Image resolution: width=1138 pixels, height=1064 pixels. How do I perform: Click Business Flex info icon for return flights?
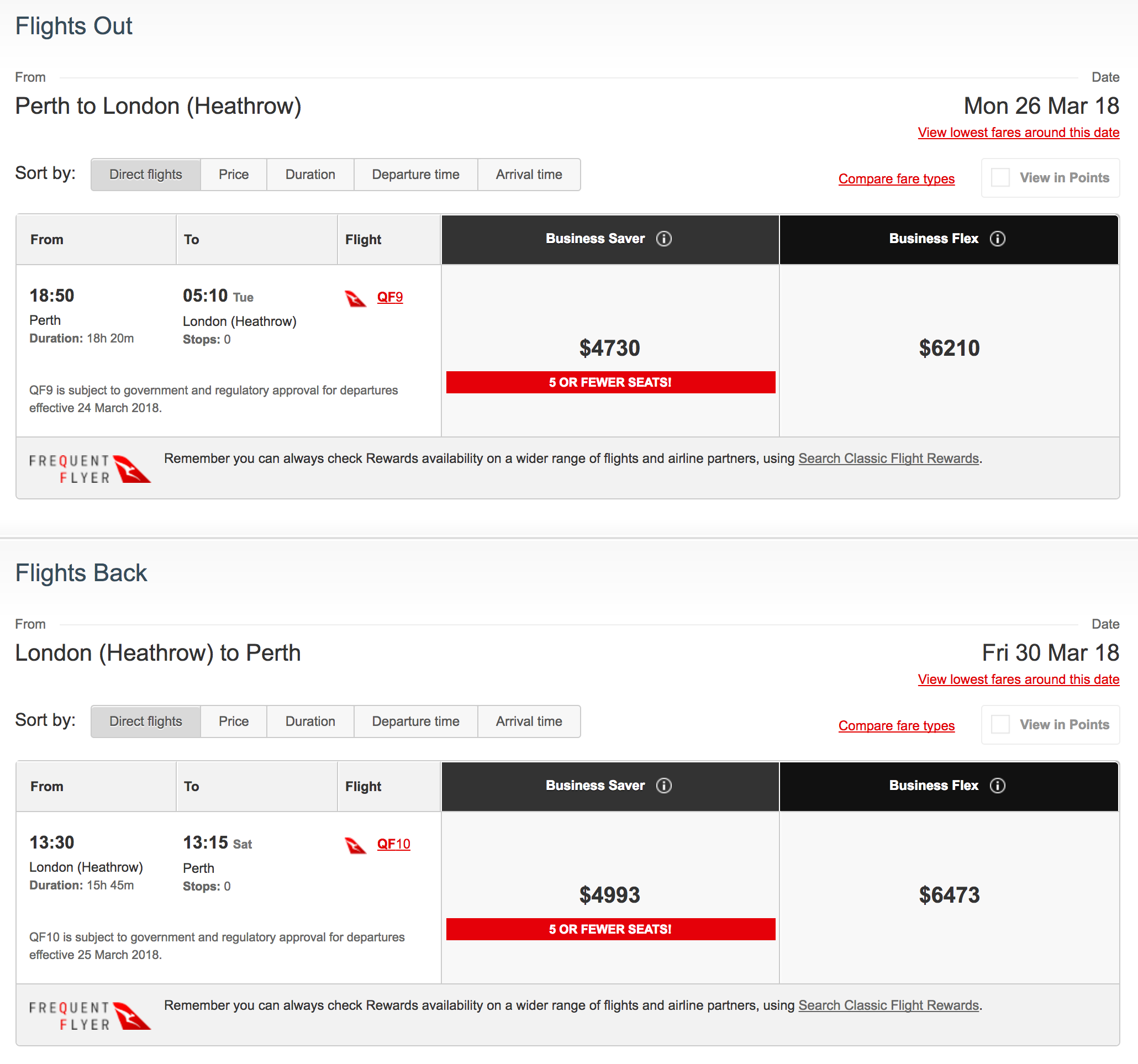(x=997, y=785)
